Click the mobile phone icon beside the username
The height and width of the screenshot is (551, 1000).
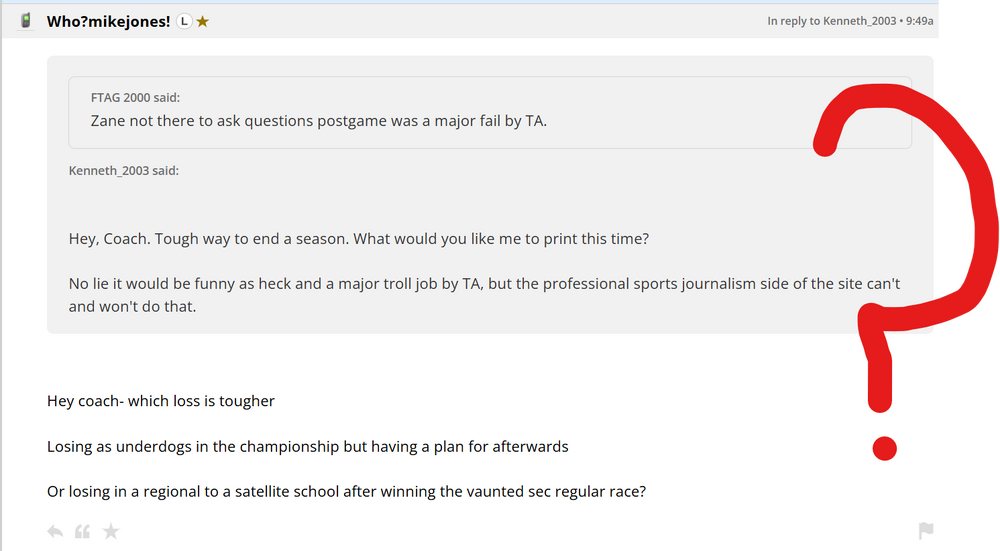[26, 21]
